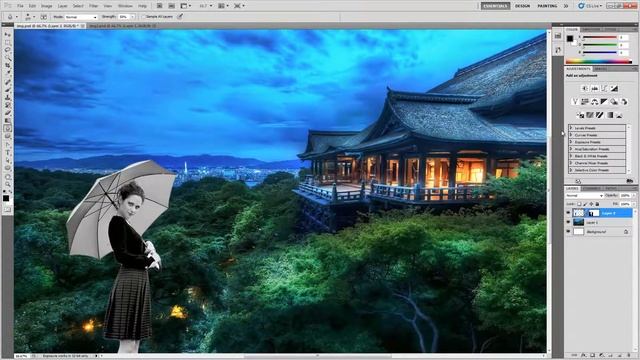Image resolution: width=640 pixels, height=360 pixels.
Task: Select the second document tab
Action: coord(122,26)
